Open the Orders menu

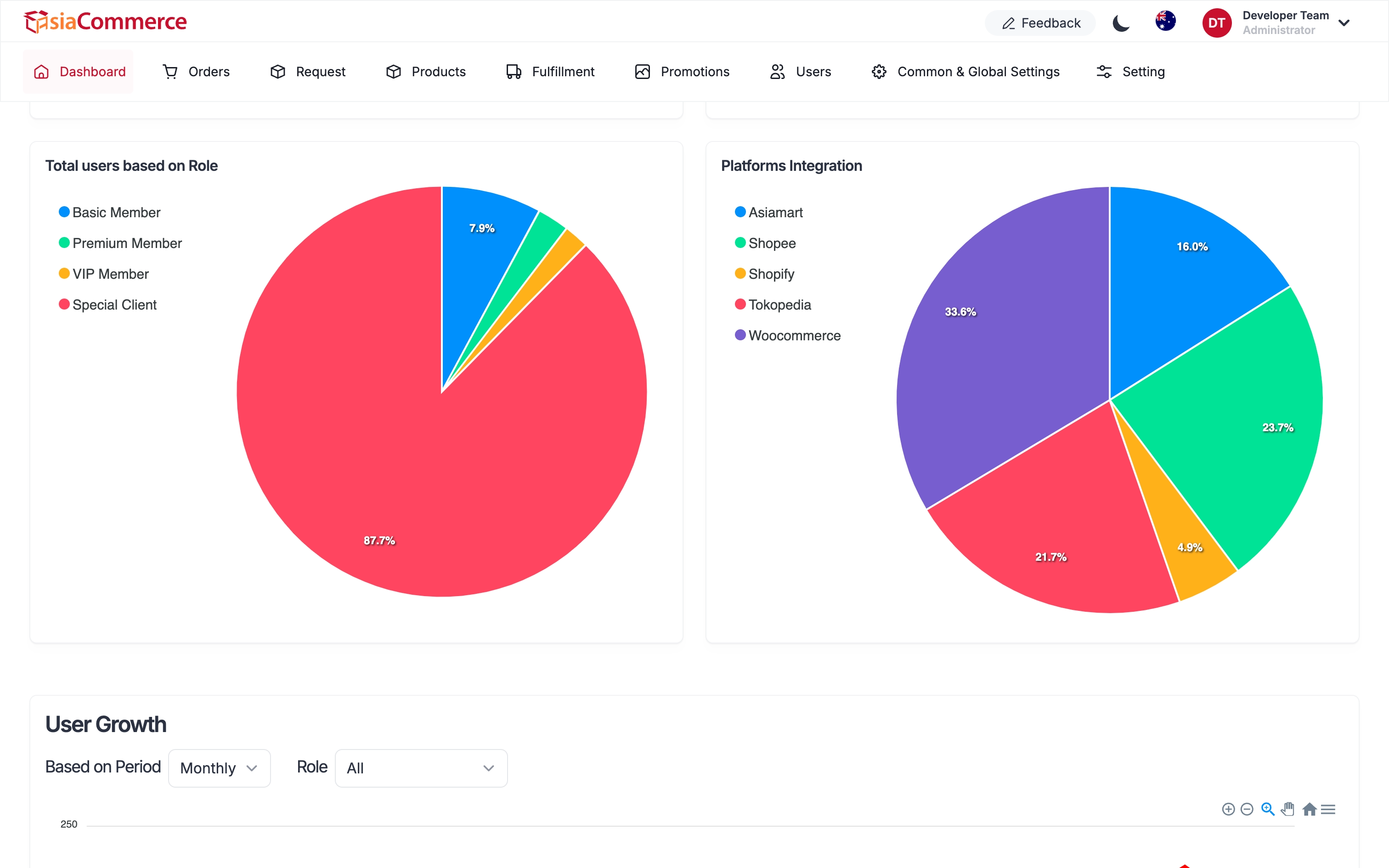tap(196, 72)
